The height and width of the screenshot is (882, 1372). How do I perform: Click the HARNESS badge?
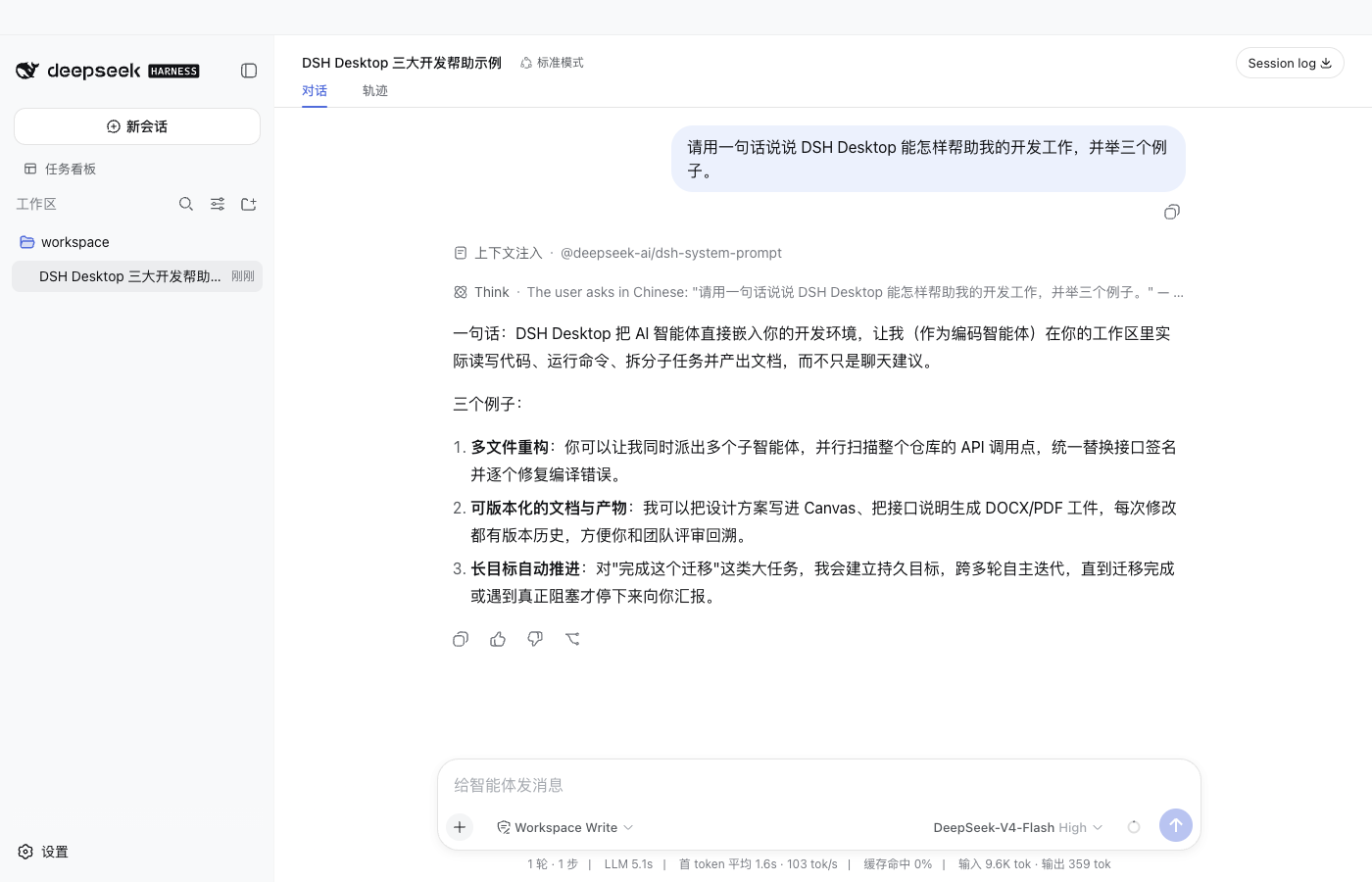tap(173, 72)
